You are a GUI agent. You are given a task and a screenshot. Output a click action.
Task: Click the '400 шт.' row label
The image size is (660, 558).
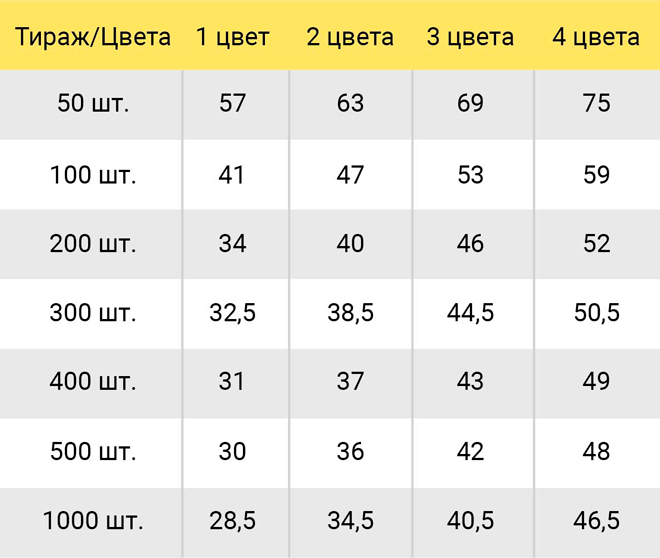coord(93,381)
